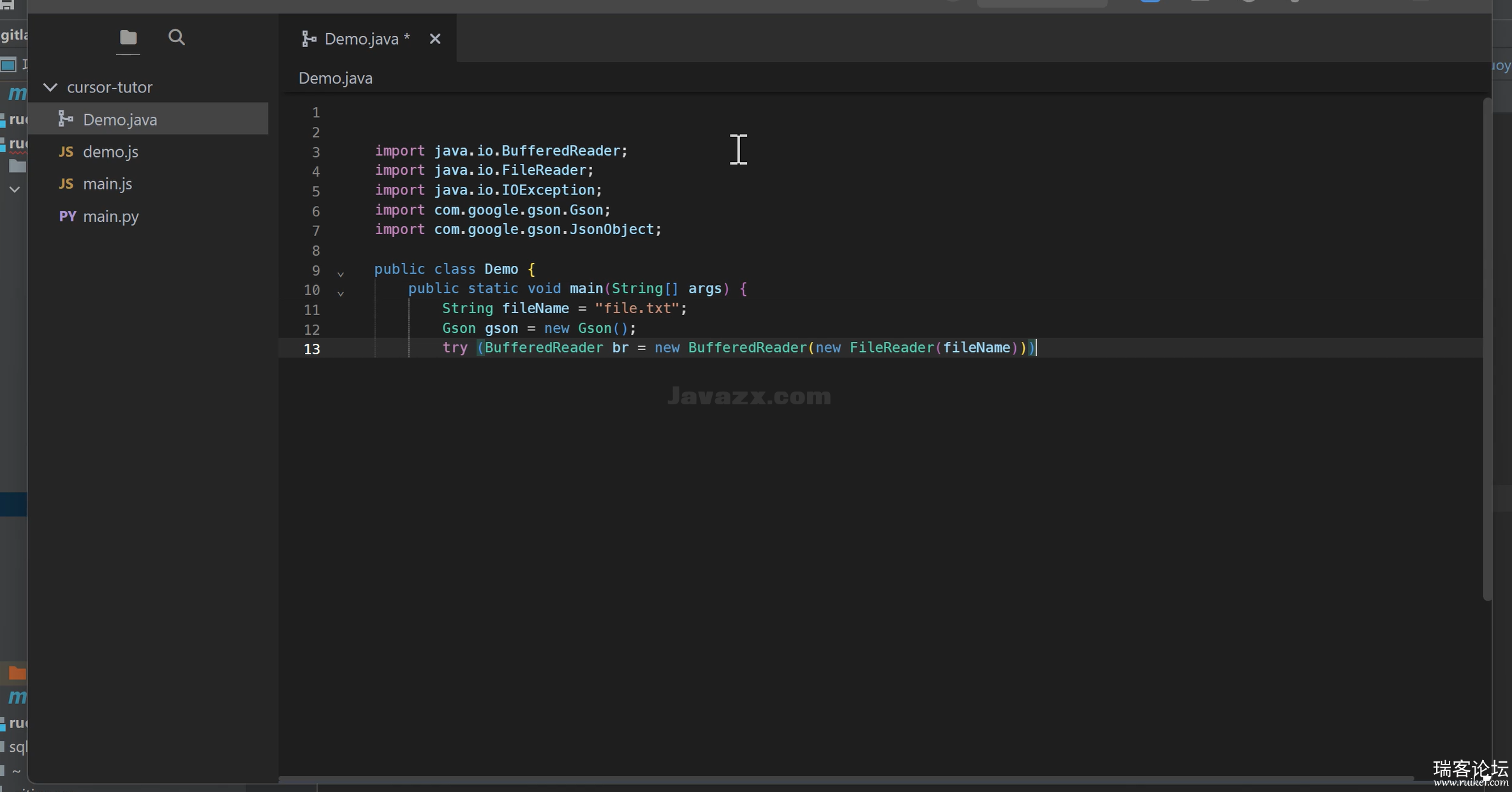1512x792 pixels.
Task: Collapse the cursor-tutor folder
Action: click(x=50, y=87)
